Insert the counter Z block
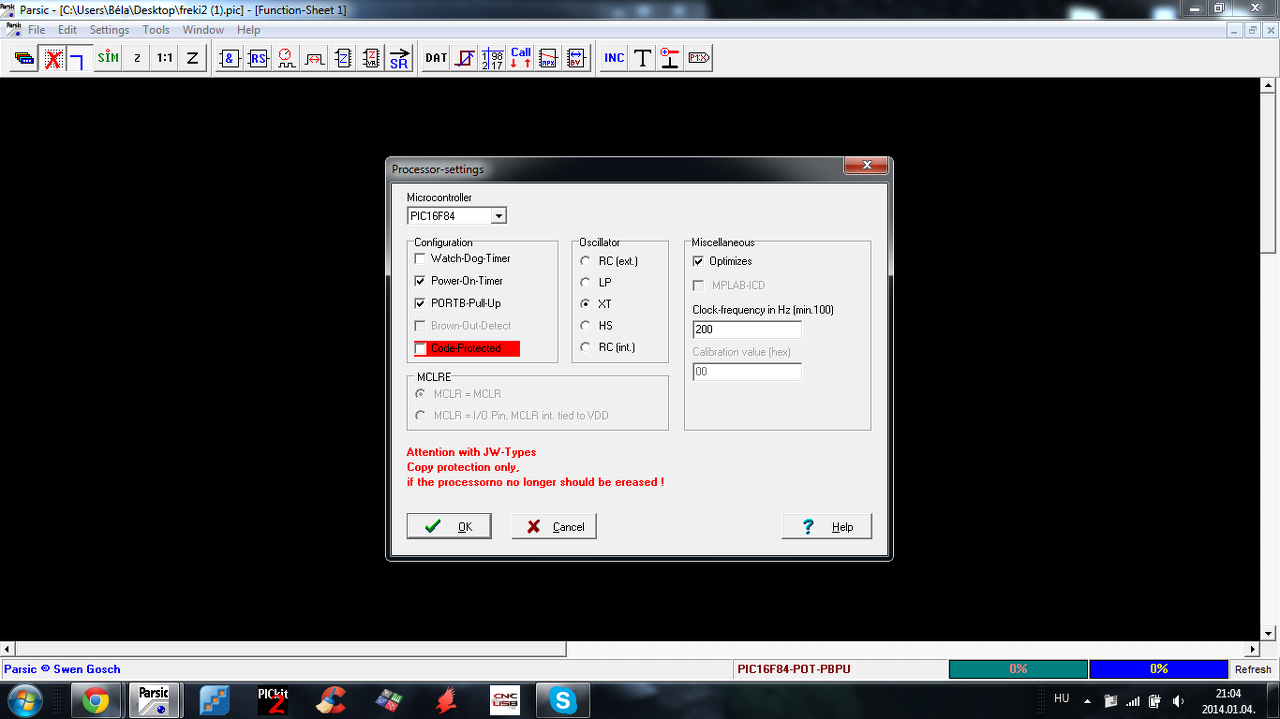 pyautogui.click(x=343, y=58)
